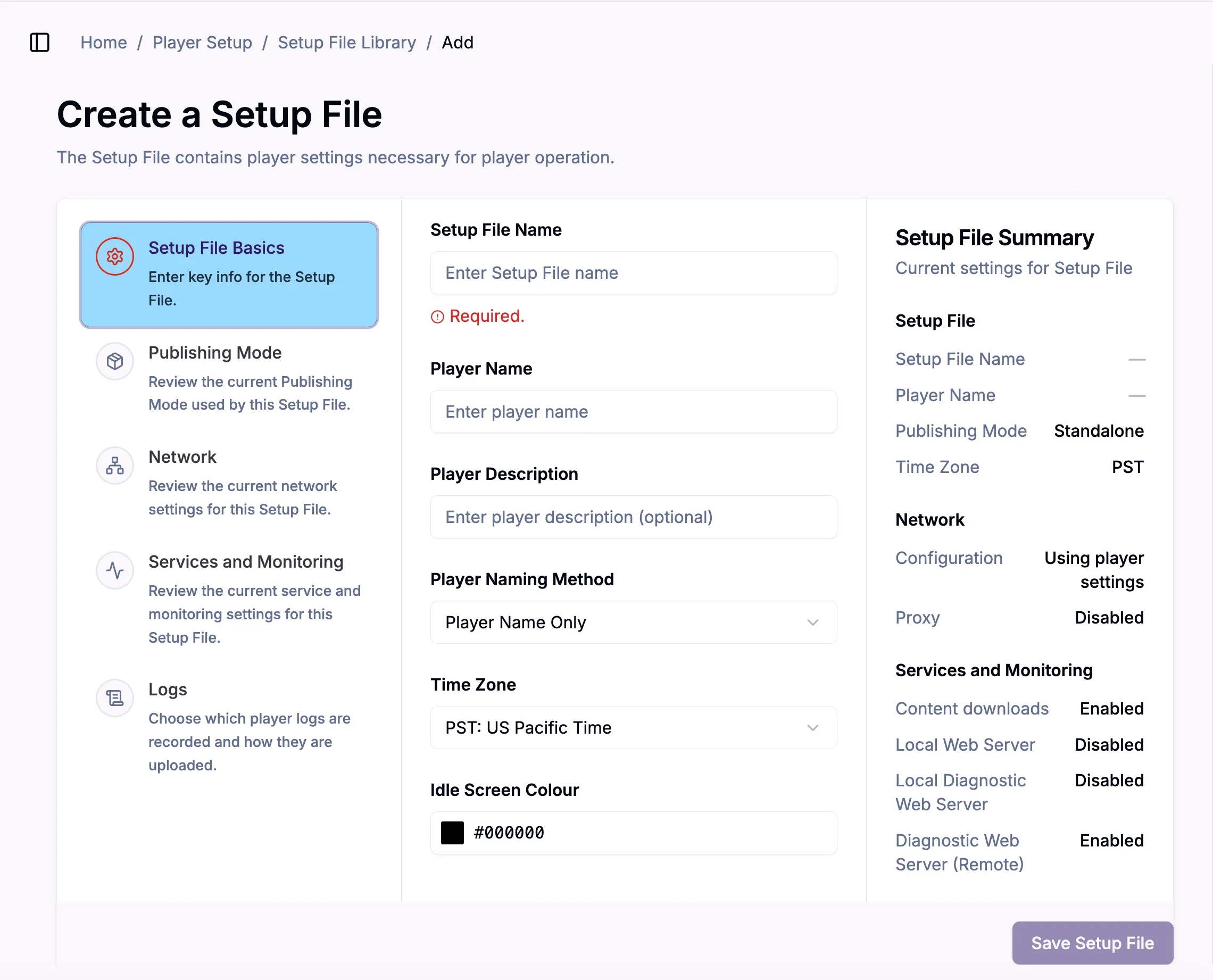Open the Publishing Mode step
Screen dimensions: 1213x980
pos(229,378)
